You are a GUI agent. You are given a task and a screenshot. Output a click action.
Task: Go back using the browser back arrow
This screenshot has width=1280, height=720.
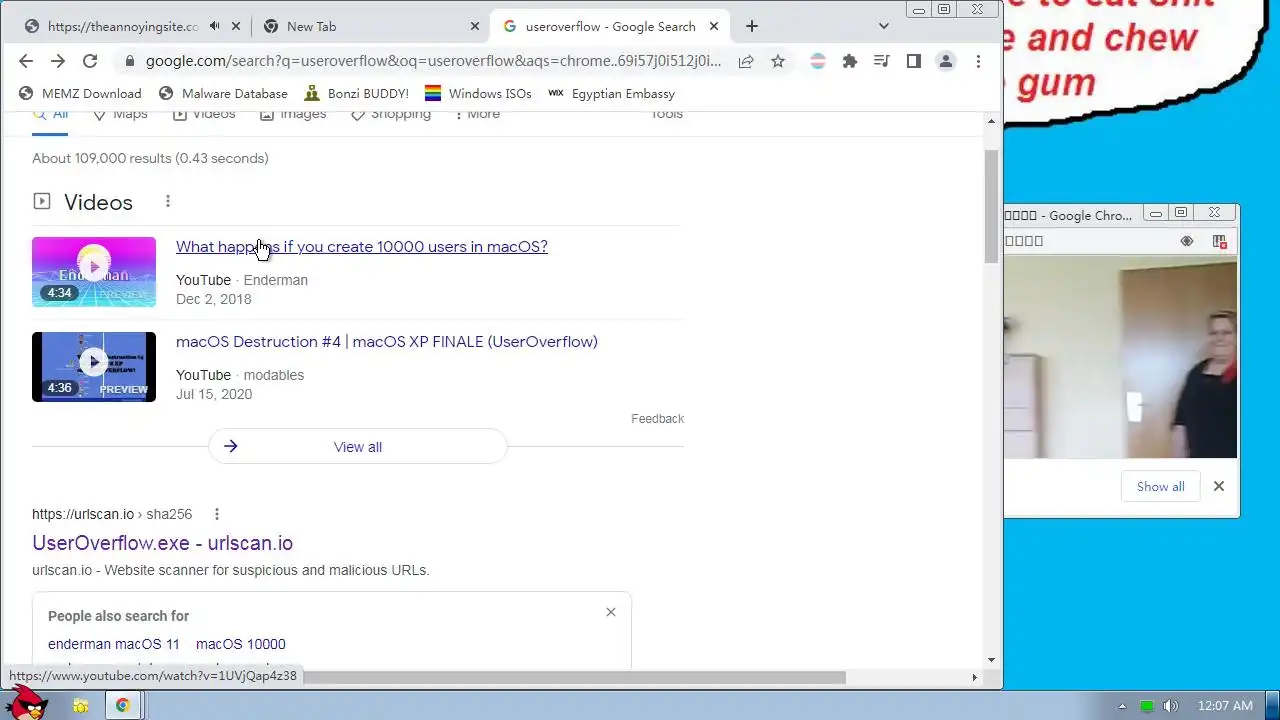coord(26,61)
